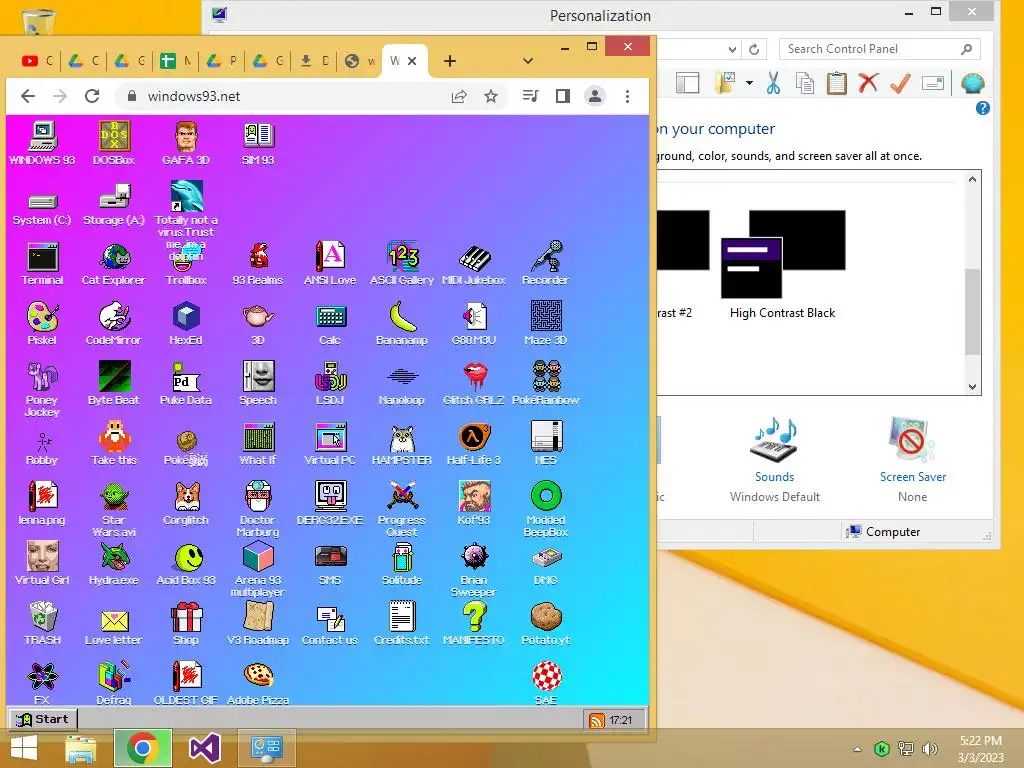Launch Half-Life 3 icon

tap(473, 443)
